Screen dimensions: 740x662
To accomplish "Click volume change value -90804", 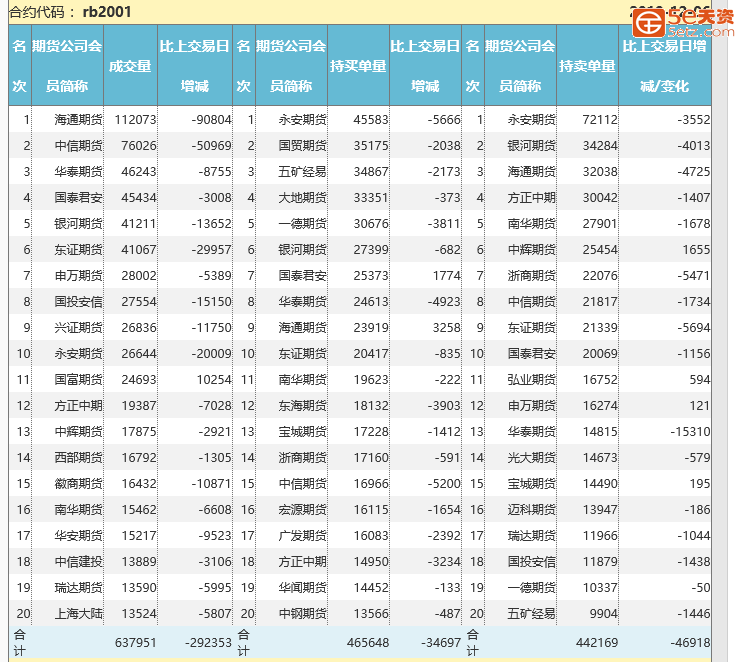I will [211, 120].
